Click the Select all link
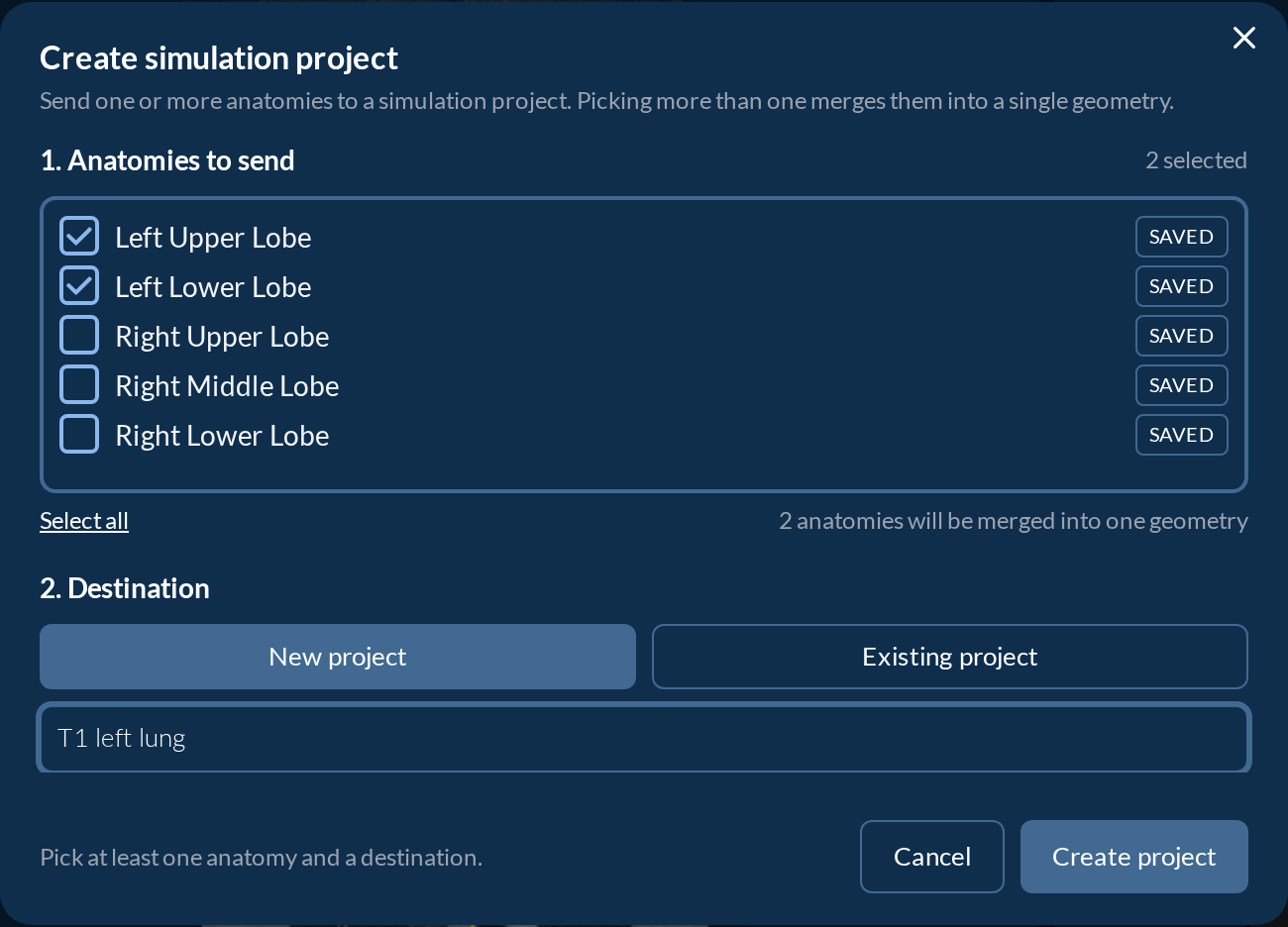1288x927 pixels. click(x=84, y=521)
